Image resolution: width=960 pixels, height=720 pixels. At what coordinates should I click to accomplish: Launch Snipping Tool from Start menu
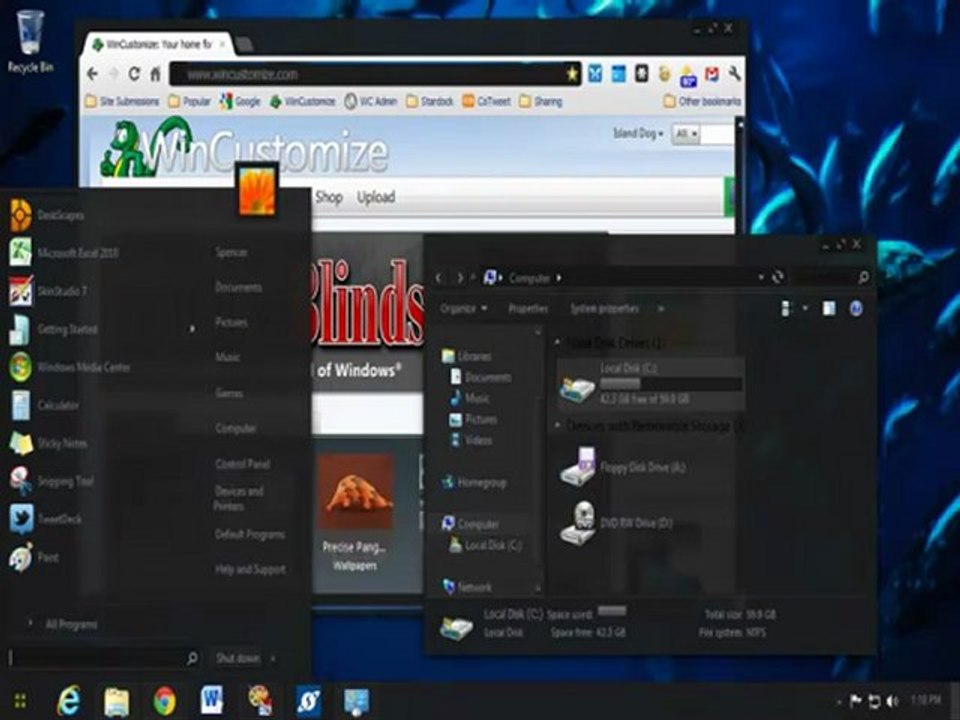(x=51, y=481)
